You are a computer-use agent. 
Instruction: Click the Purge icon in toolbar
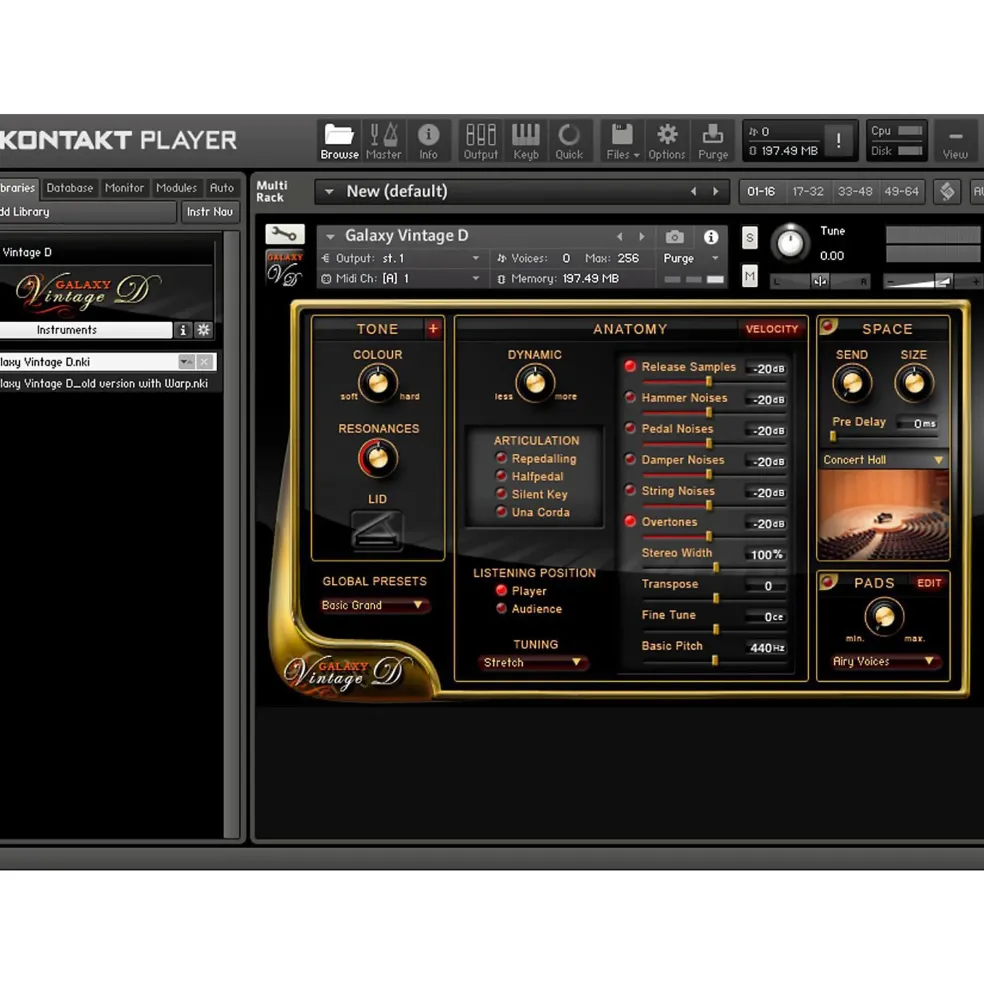[x=713, y=141]
